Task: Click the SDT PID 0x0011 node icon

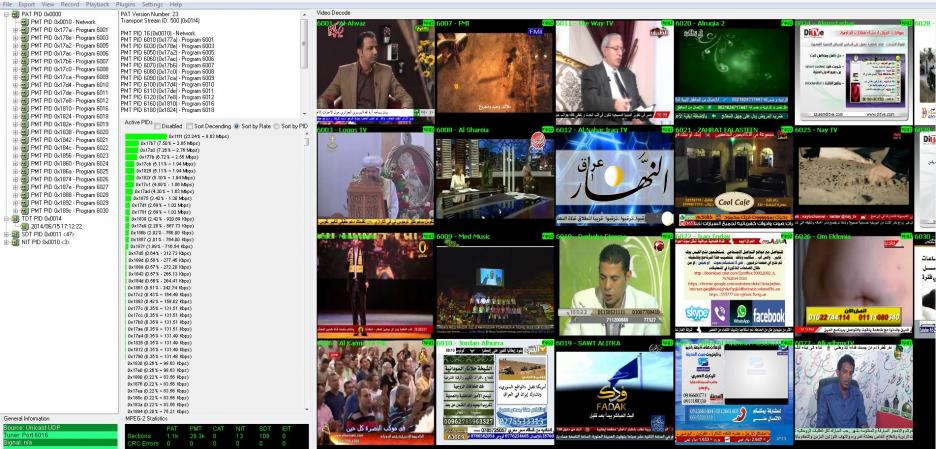Action: 16,234
